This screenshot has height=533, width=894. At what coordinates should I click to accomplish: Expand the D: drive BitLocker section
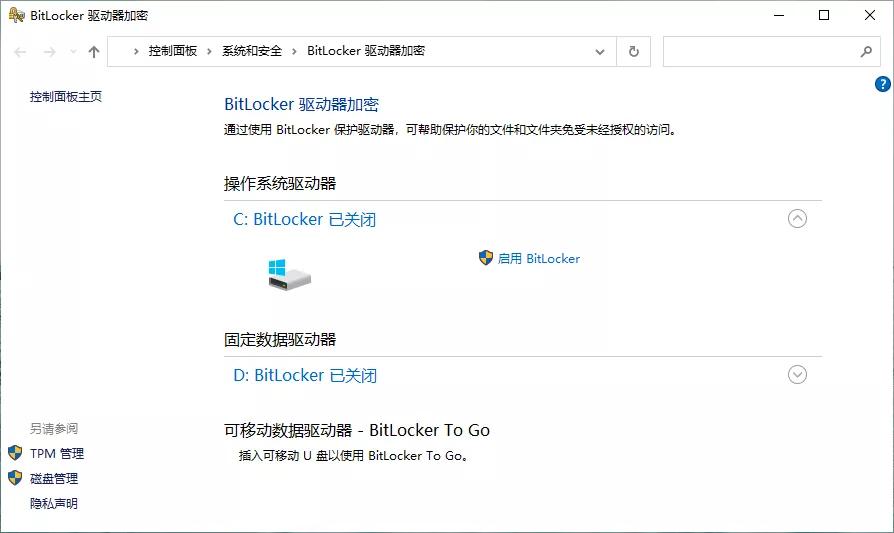[x=797, y=375]
